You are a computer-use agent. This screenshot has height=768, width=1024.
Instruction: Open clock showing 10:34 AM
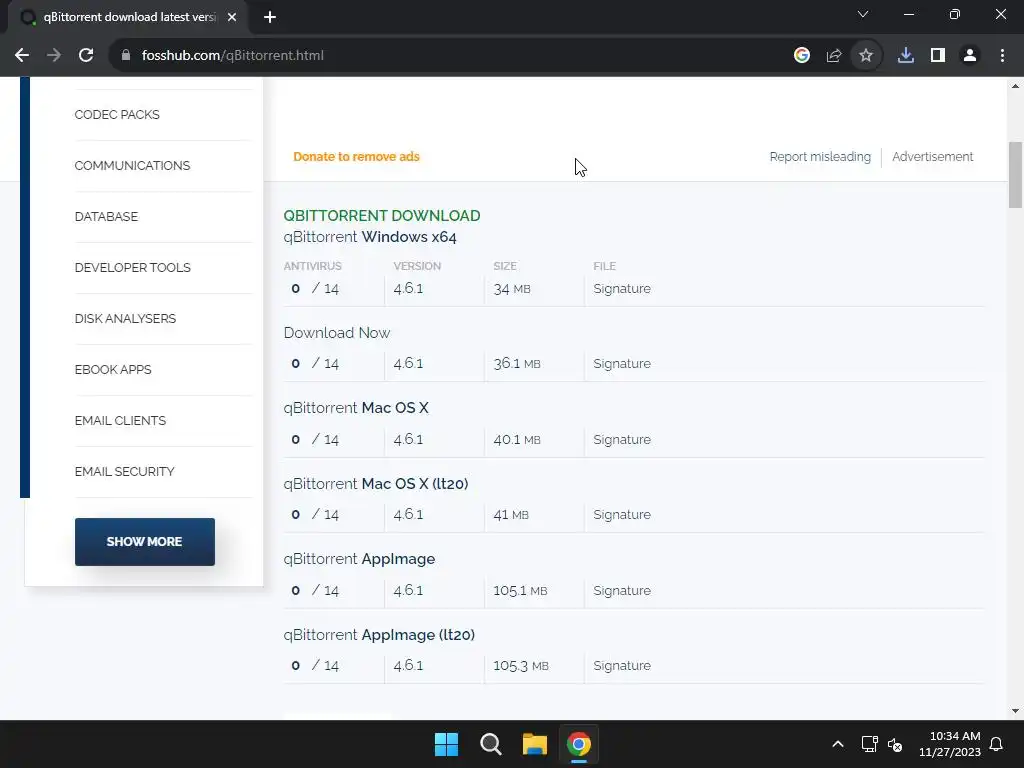click(x=950, y=744)
